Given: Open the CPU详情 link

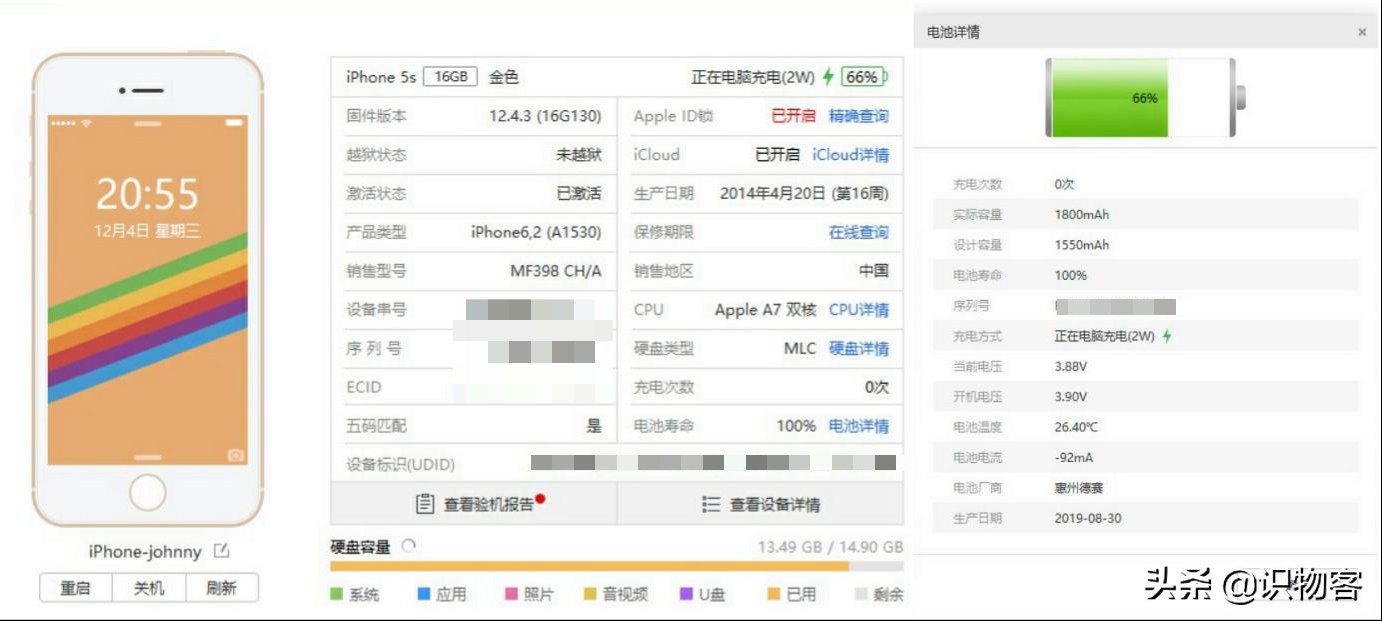Looking at the screenshot, I should point(858,310).
